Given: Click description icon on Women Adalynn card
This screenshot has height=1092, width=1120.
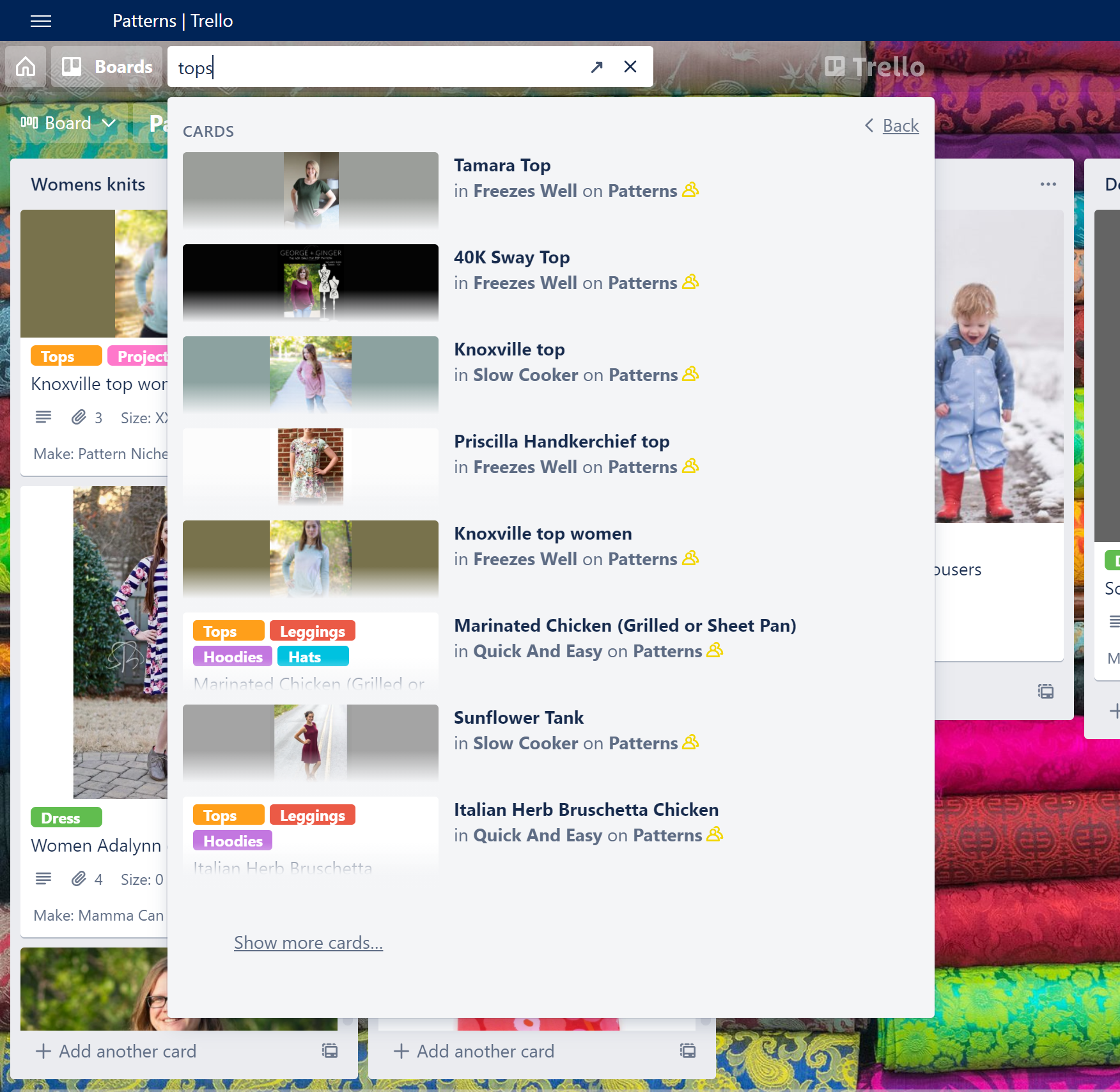Looking at the screenshot, I should [x=43, y=879].
